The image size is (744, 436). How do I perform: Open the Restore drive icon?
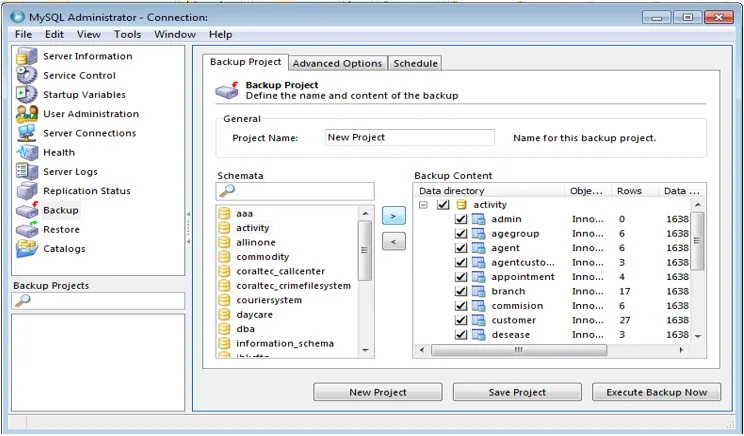point(27,229)
